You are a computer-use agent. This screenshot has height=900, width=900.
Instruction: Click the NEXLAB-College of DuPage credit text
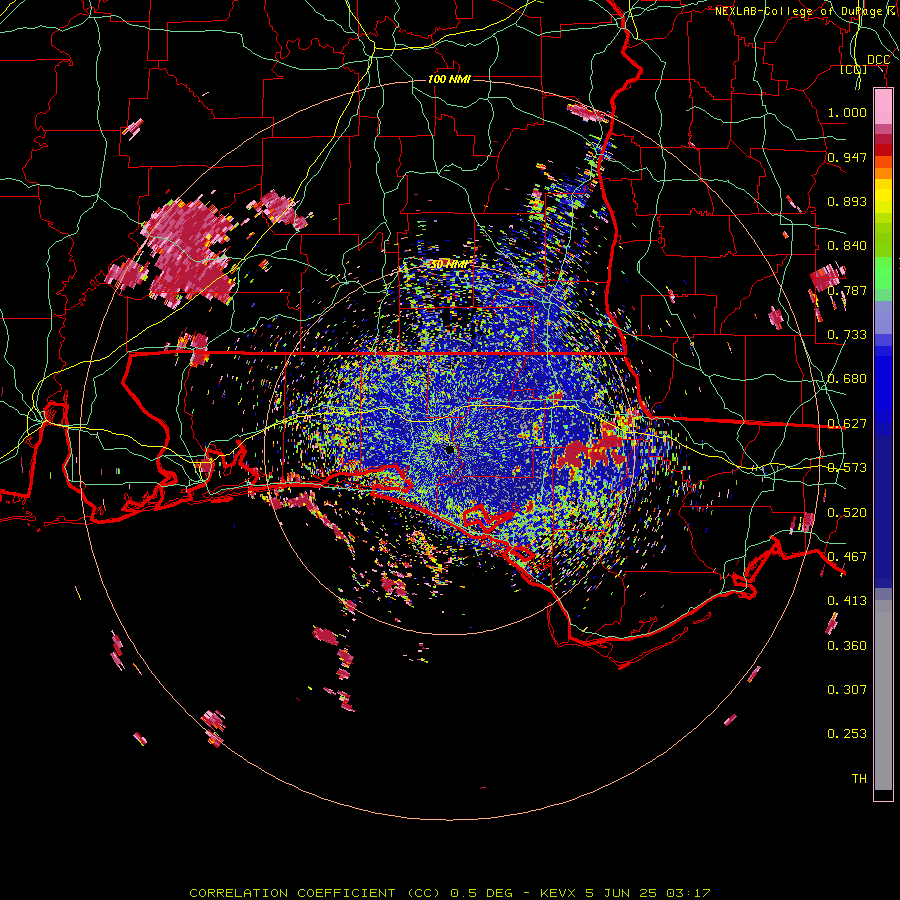tap(806, 11)
